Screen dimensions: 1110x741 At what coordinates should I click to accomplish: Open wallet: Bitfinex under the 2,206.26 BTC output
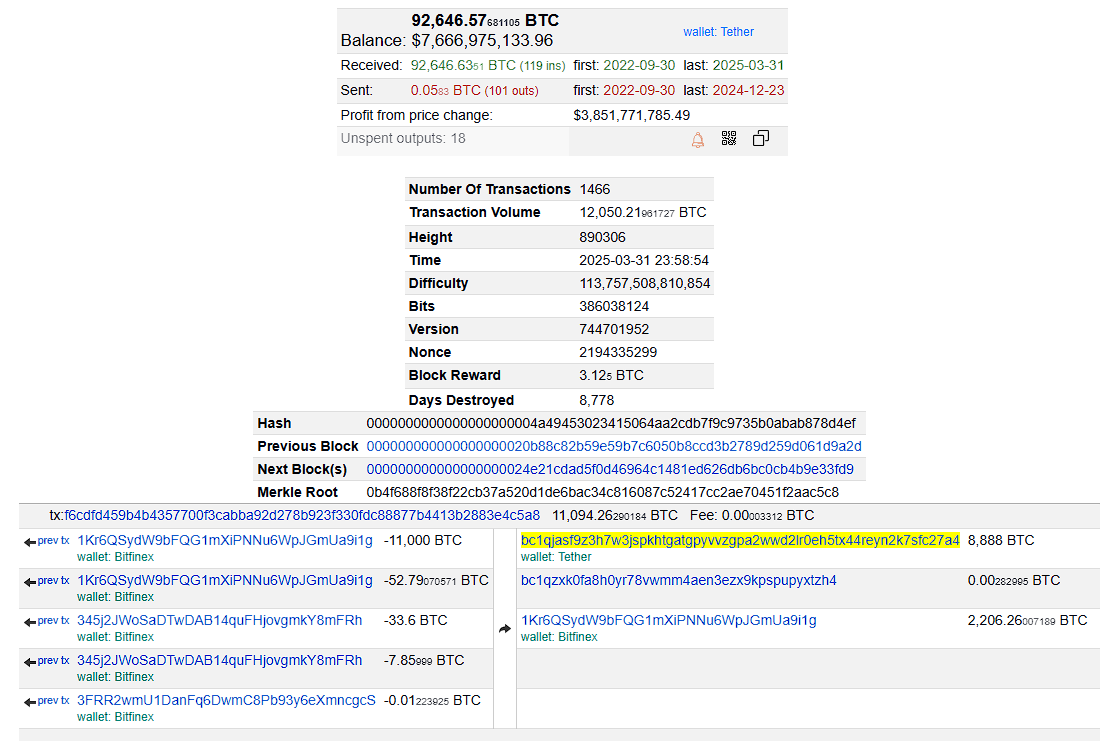[559, 637]
